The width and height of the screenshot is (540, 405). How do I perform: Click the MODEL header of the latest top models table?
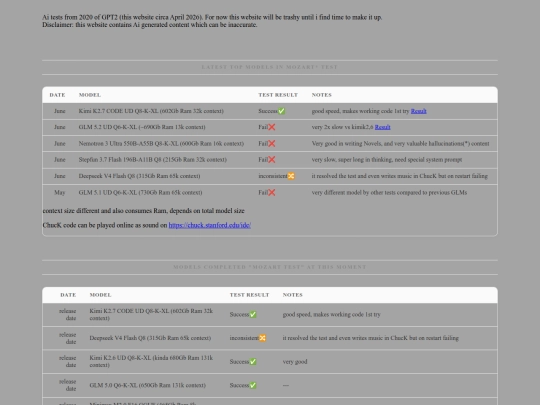pyautogui.click(x=90, y=95)
